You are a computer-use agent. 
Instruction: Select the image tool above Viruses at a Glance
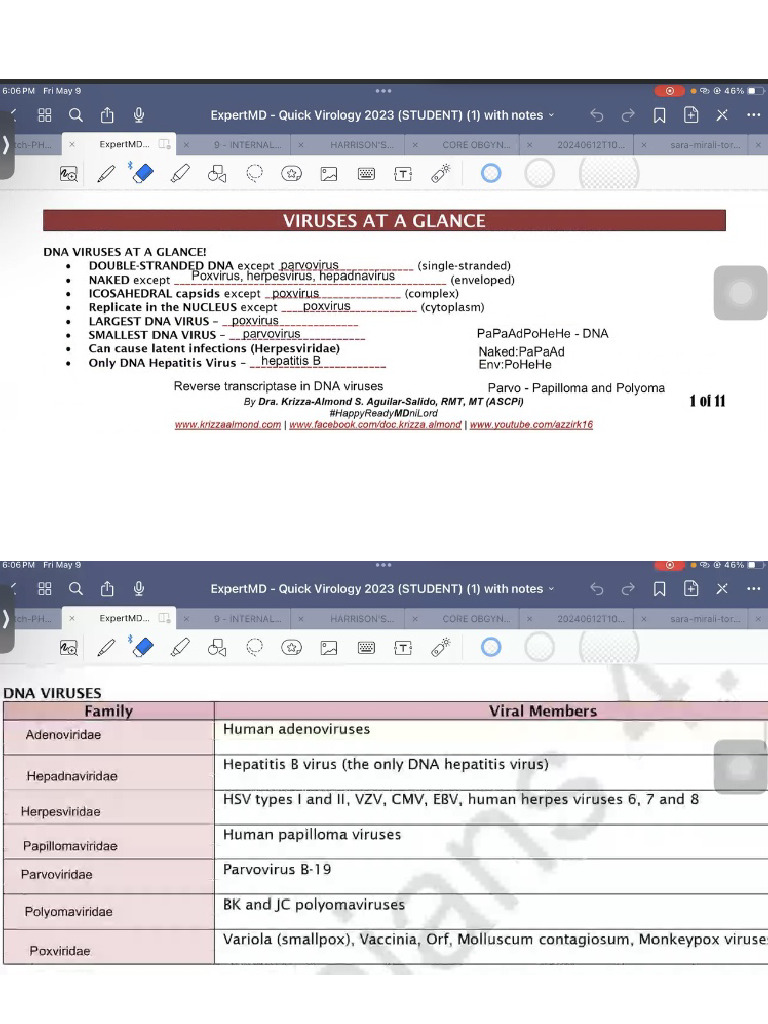(x=329, y=174)
